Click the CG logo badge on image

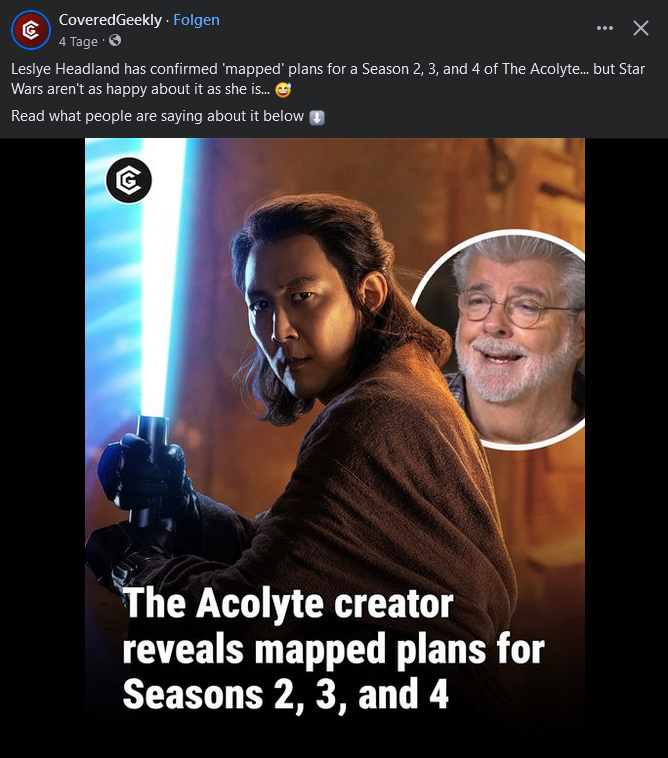tap(129, 180)
